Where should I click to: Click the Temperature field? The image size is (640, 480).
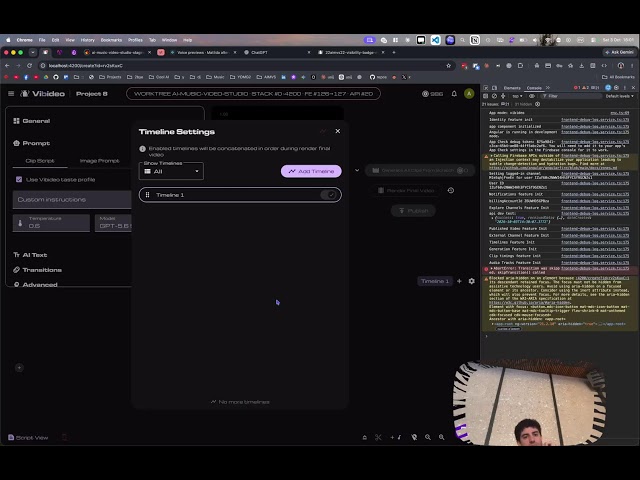(51, 223)
